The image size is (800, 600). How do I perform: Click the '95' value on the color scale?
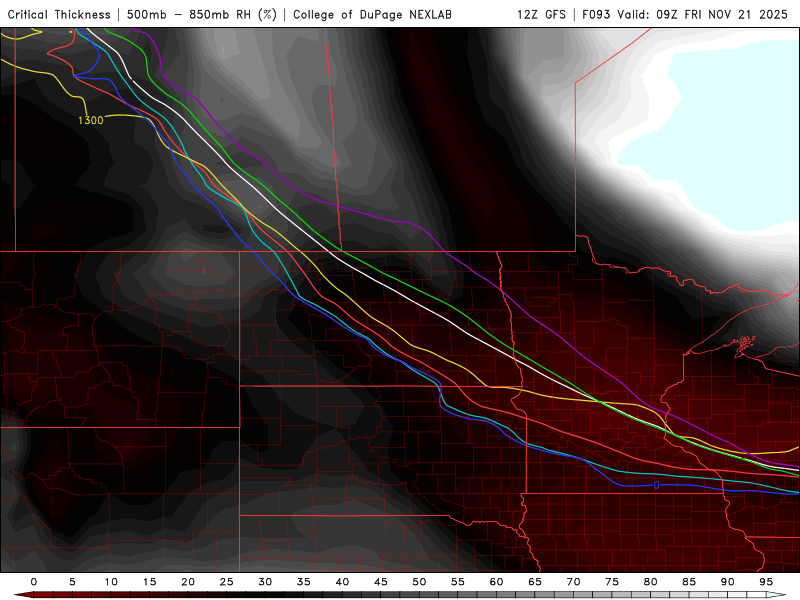(x=766, y=582)
